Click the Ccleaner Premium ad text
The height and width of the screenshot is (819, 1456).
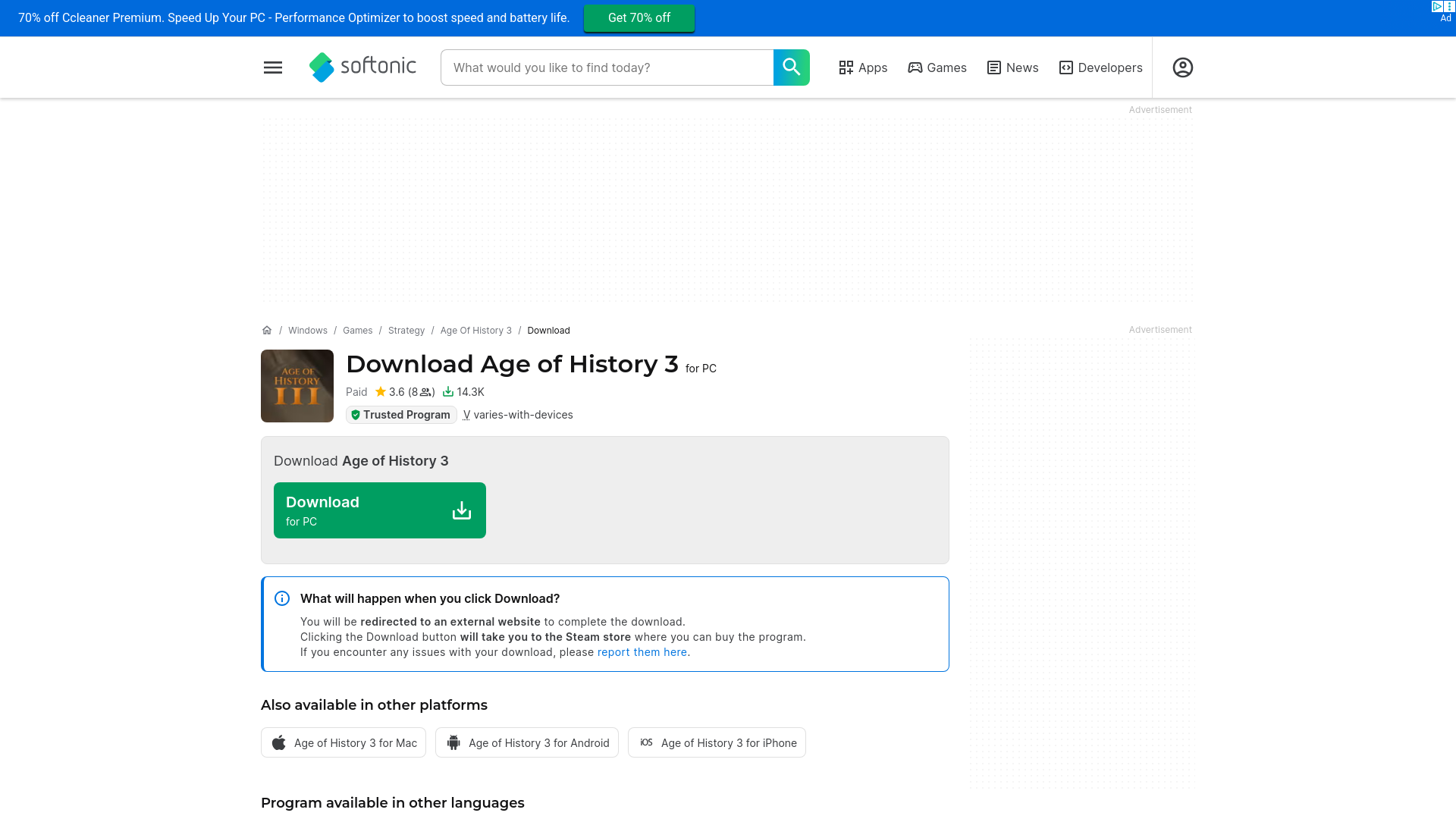(294, 18)
